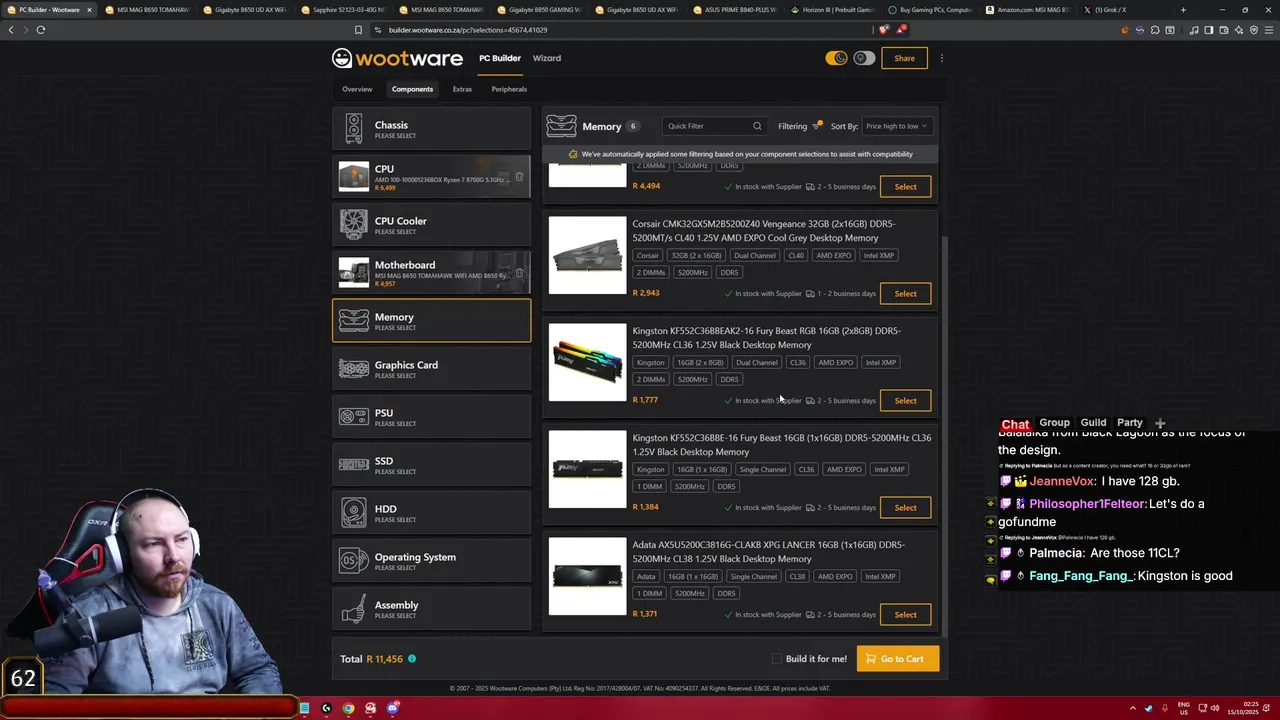Select the Adata XPG Lancer 16GB memory

[x=905, y=615]
